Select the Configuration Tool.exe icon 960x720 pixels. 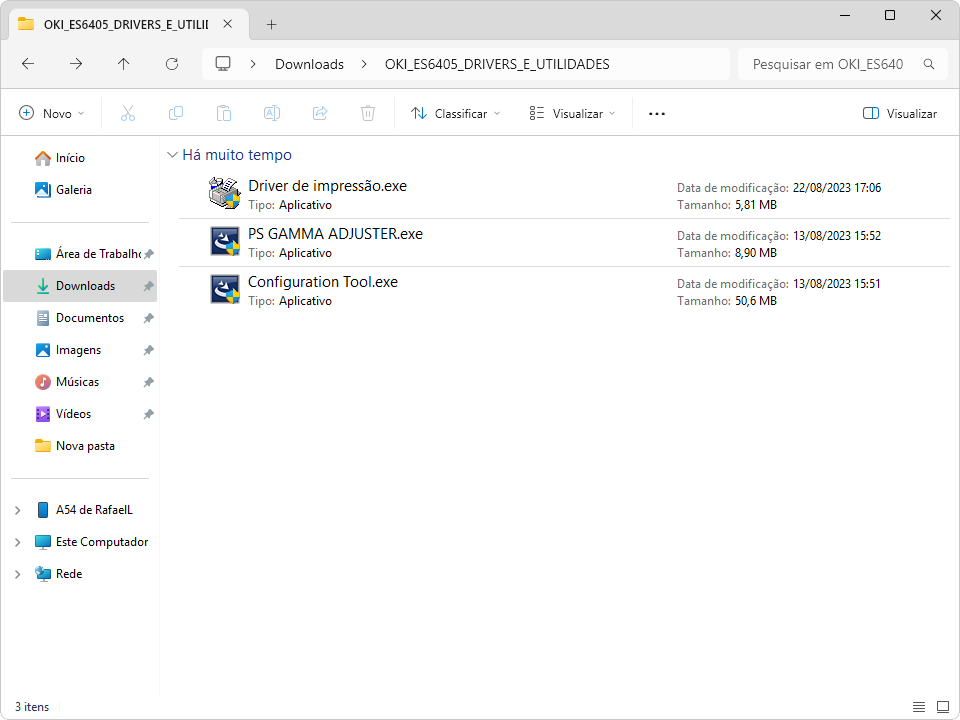pos(225,289)
